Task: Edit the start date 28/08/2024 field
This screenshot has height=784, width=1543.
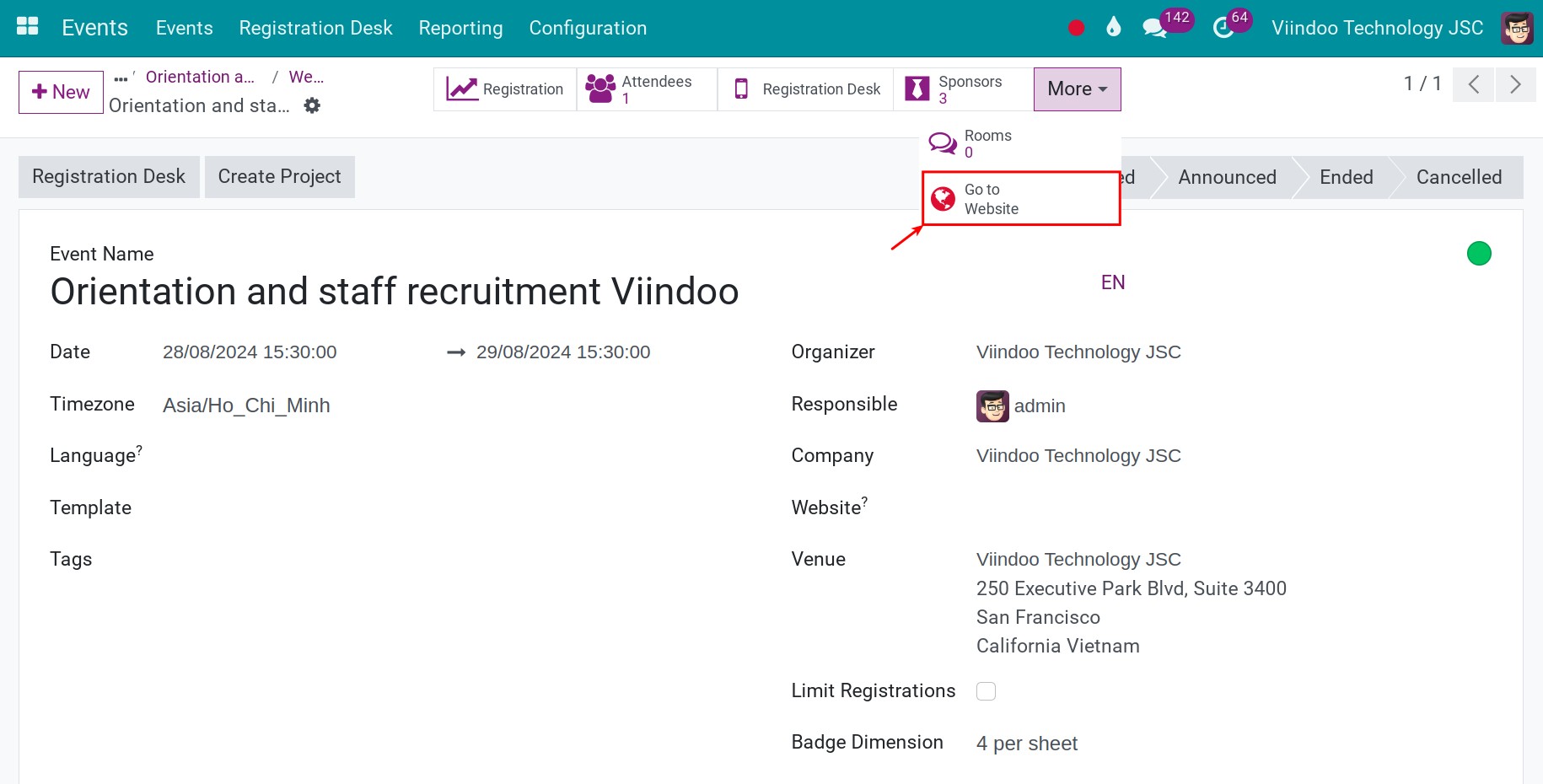Action: tap(250, 352)
